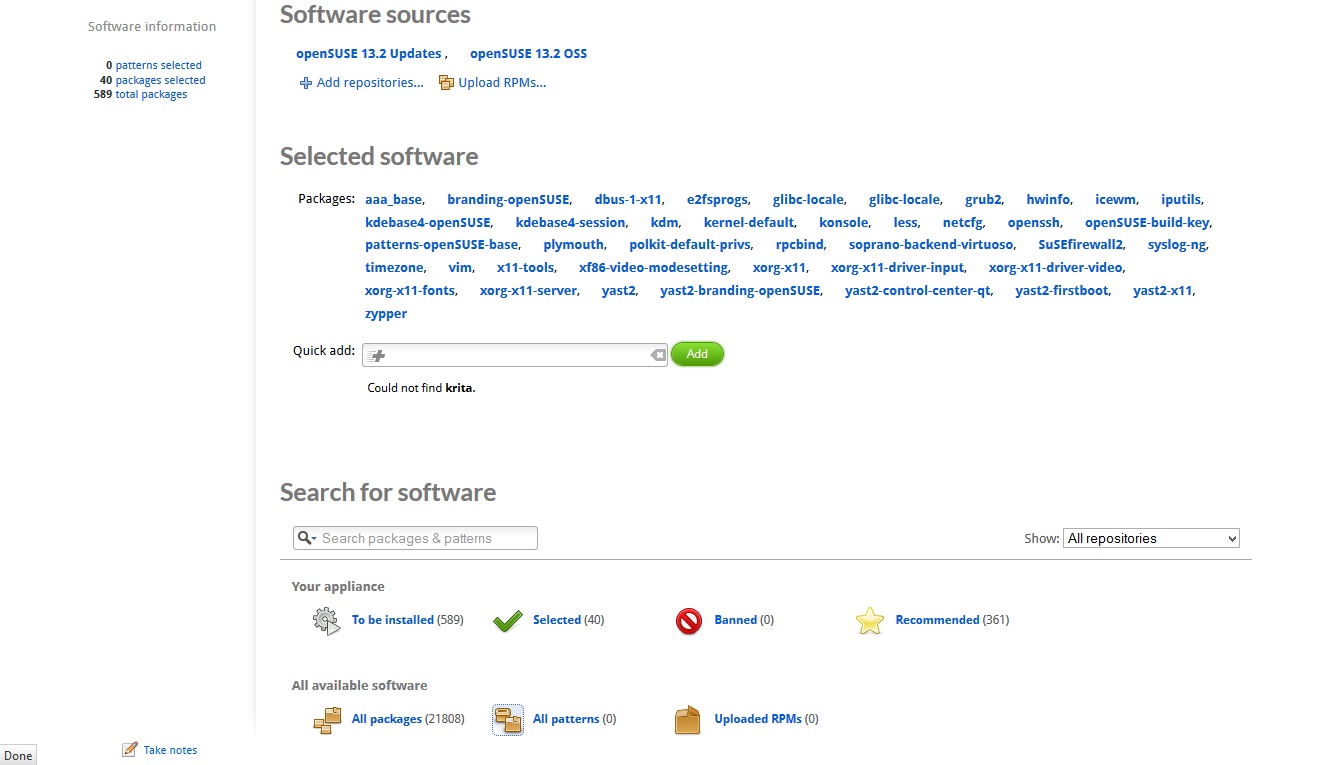Image resolution: width=1338 pixels, height=765 pixels.
Task: Open the rpcbind package
Action: (x=800, y=245)
